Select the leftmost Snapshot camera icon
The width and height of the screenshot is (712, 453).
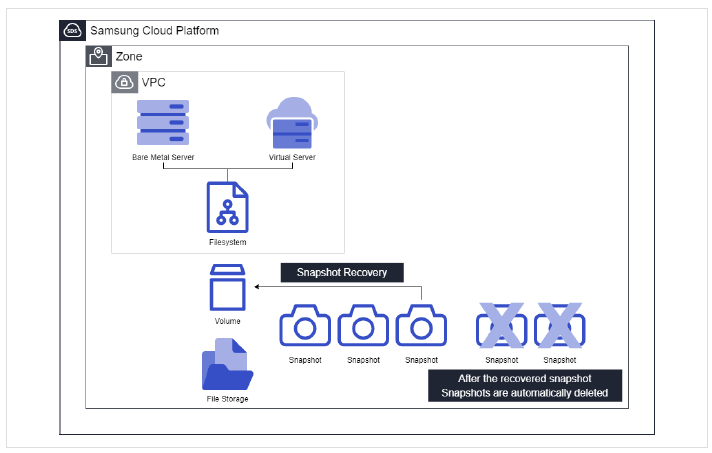click(305, 325)
